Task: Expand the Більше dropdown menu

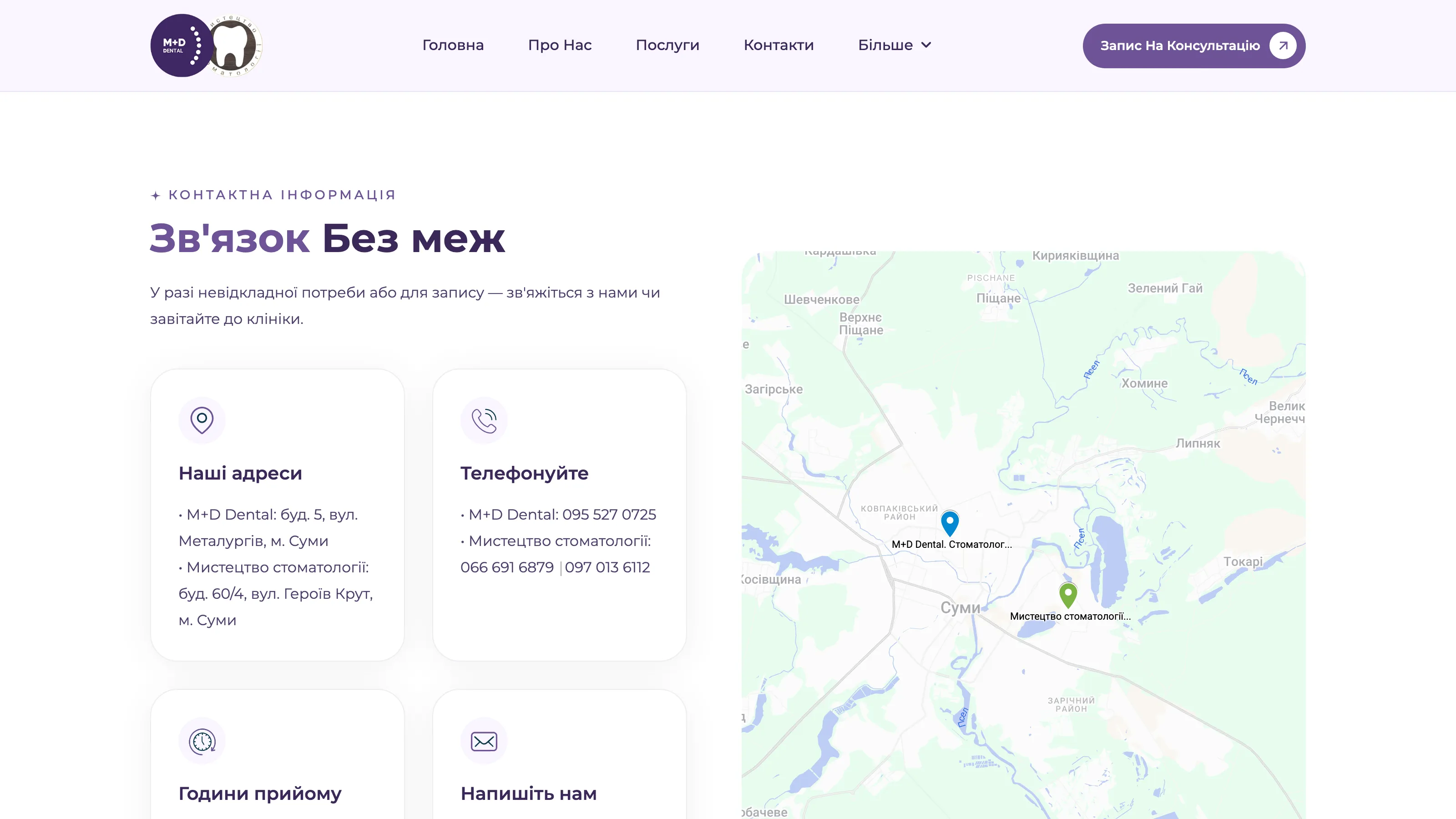Action: (x=895, y=45)
